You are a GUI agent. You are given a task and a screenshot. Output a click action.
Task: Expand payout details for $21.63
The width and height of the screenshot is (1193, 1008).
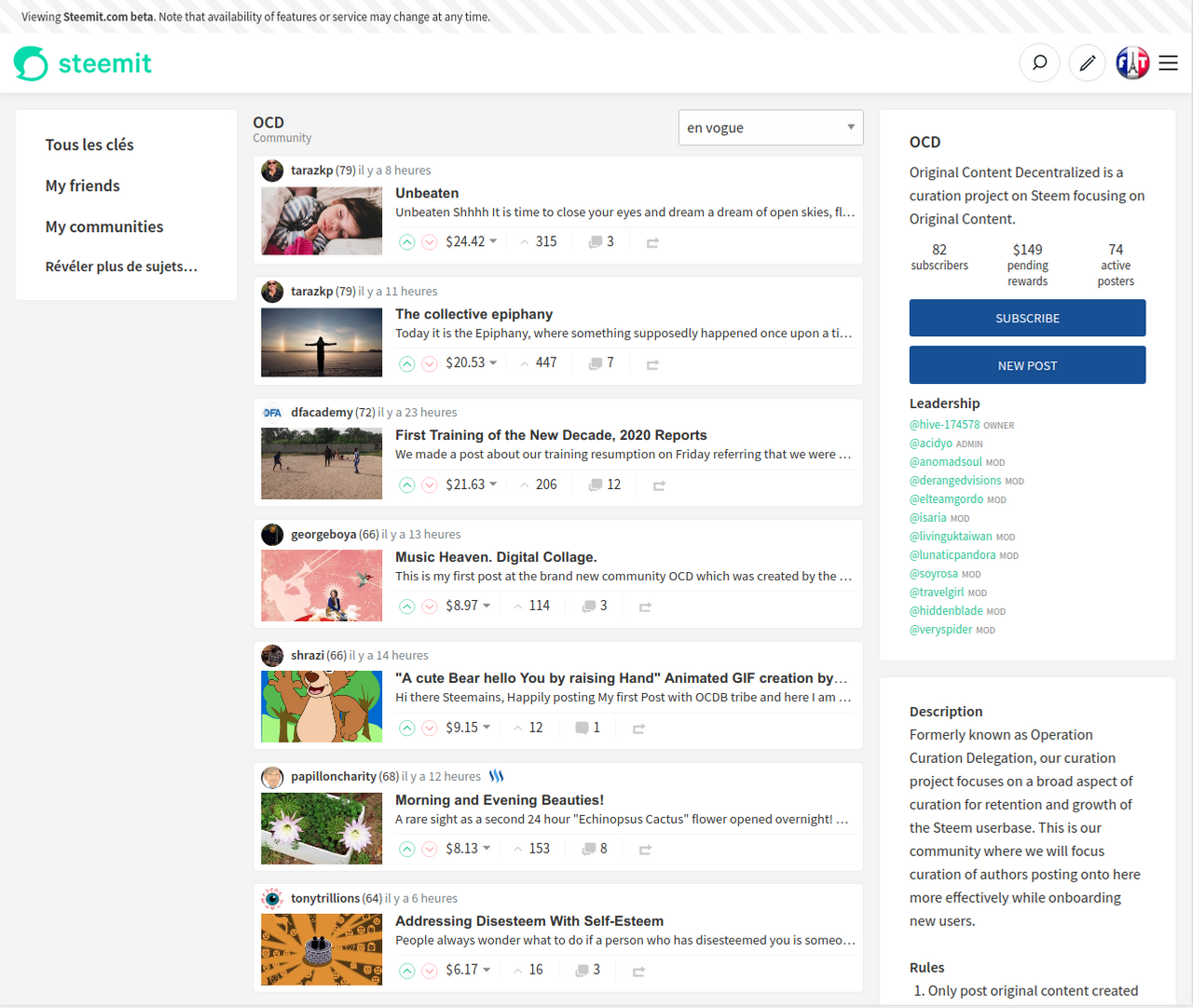pos(472,484)
